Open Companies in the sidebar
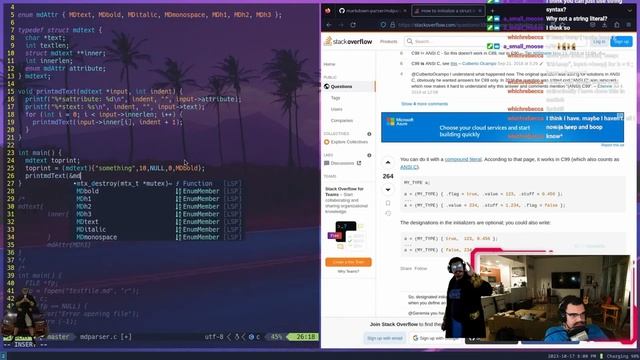The image size is (640, 360). [x=342, y=121]
